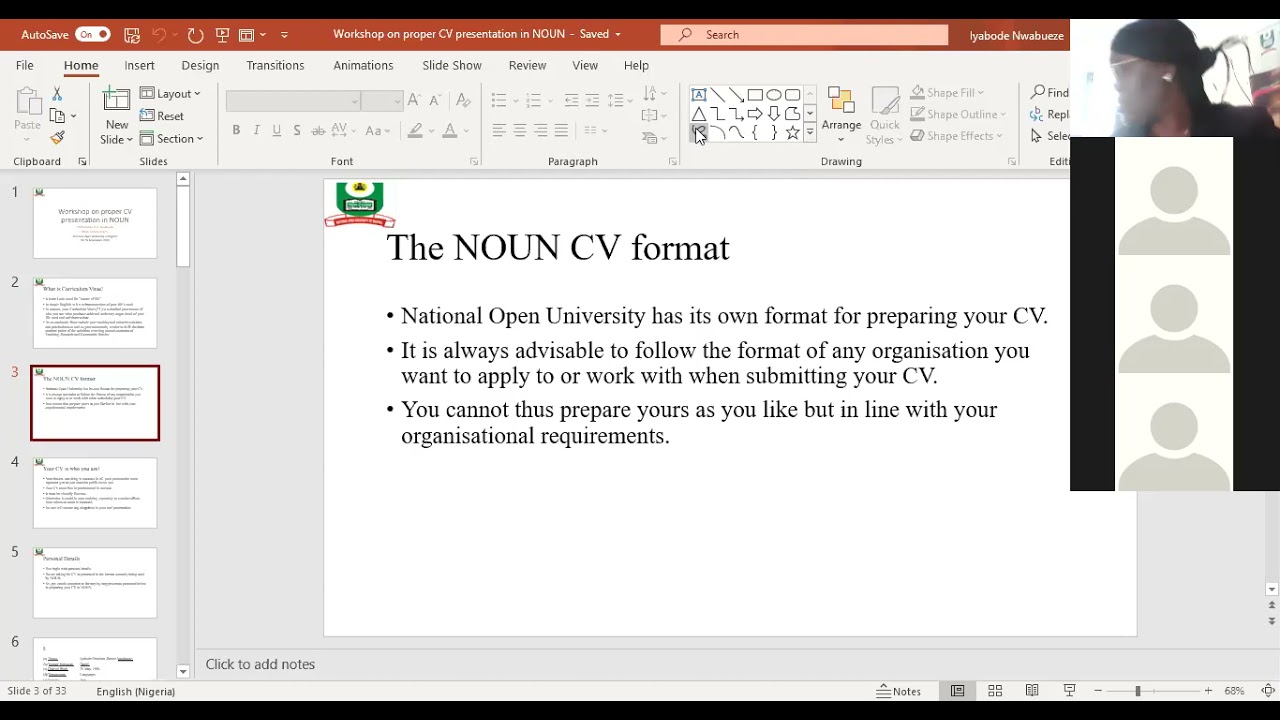Click Slide Show status bar icon

point(1069,691)
